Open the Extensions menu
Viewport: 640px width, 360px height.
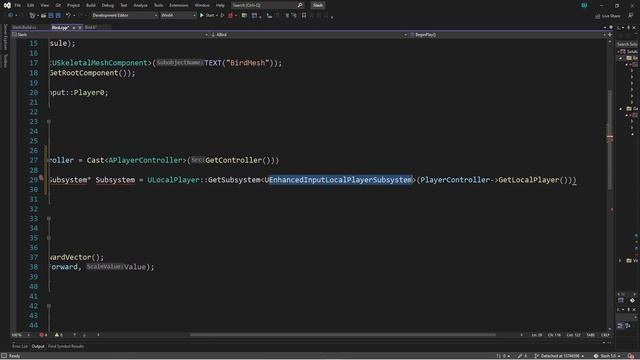click(179, 5)
